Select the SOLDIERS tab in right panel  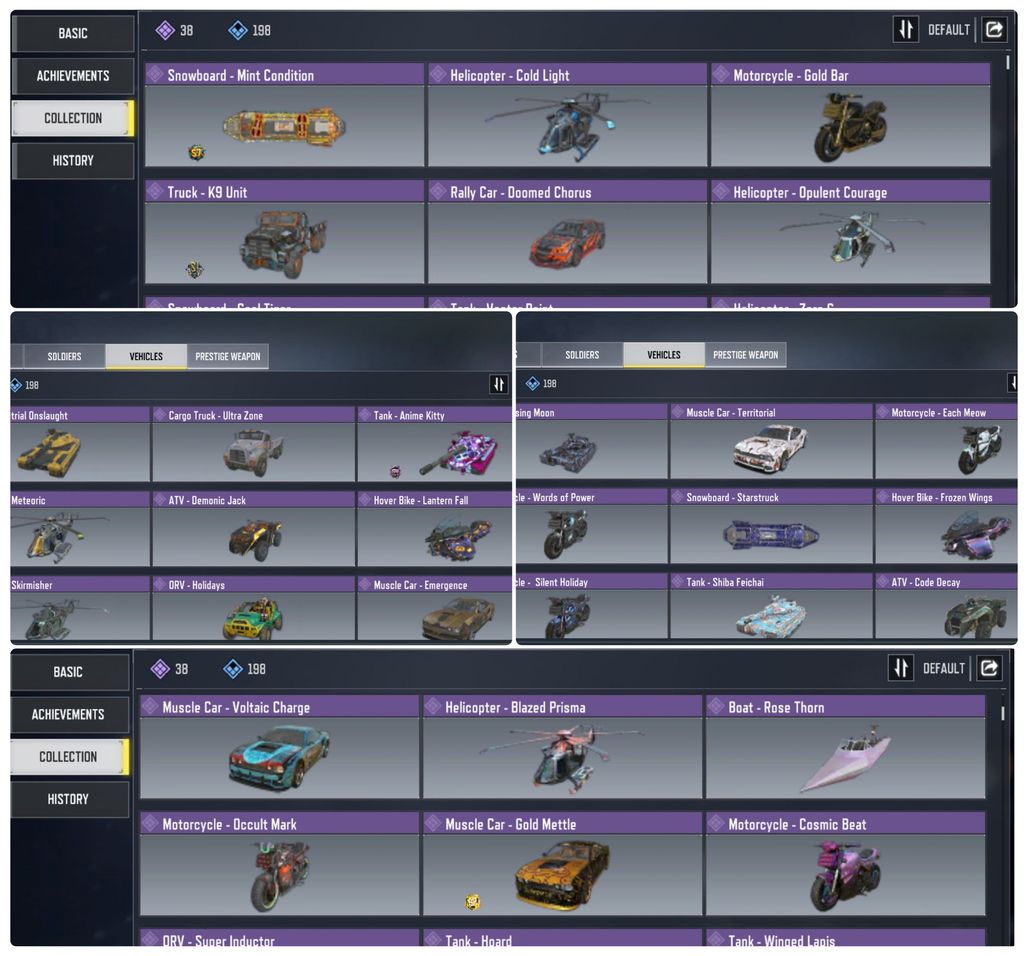click(582, 355)
